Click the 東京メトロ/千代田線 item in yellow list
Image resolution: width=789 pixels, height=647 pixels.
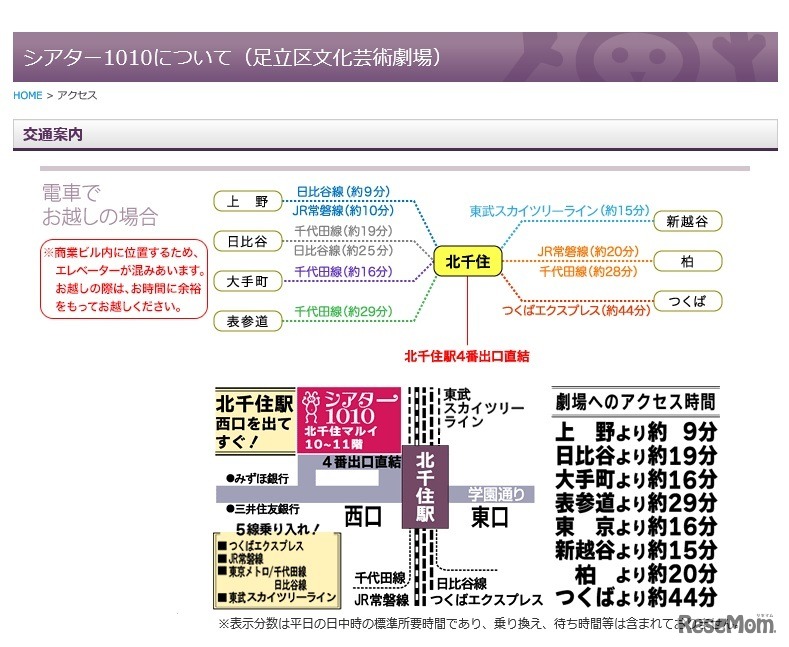262,572
